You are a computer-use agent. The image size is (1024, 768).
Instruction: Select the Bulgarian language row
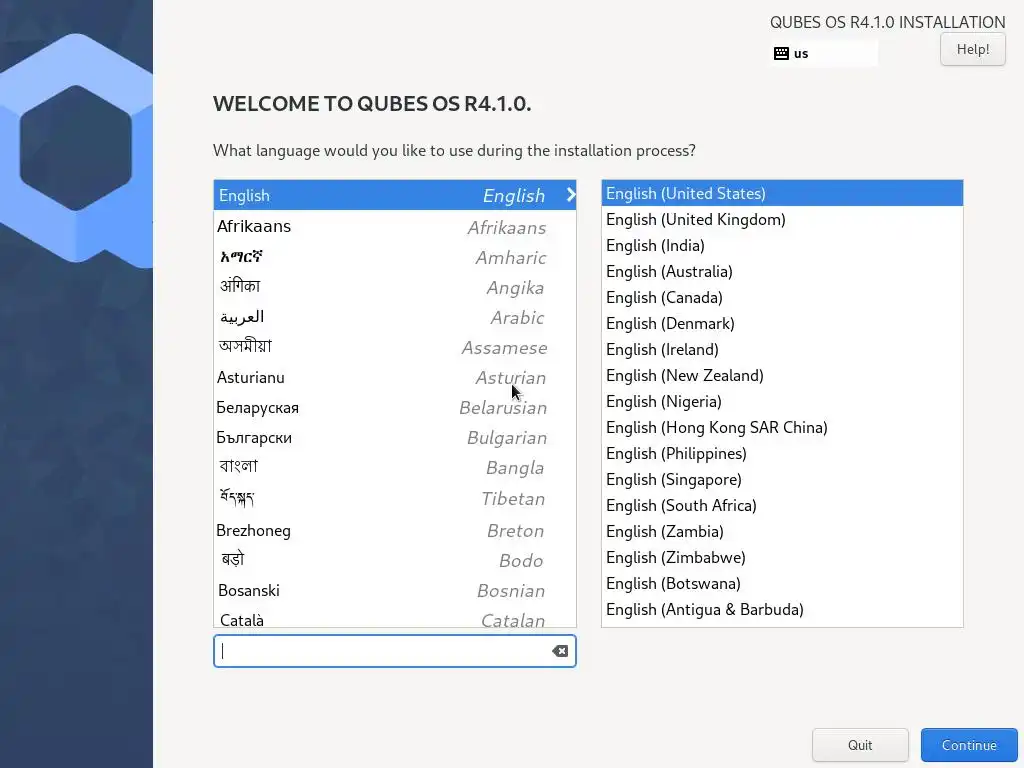(394, 437)
